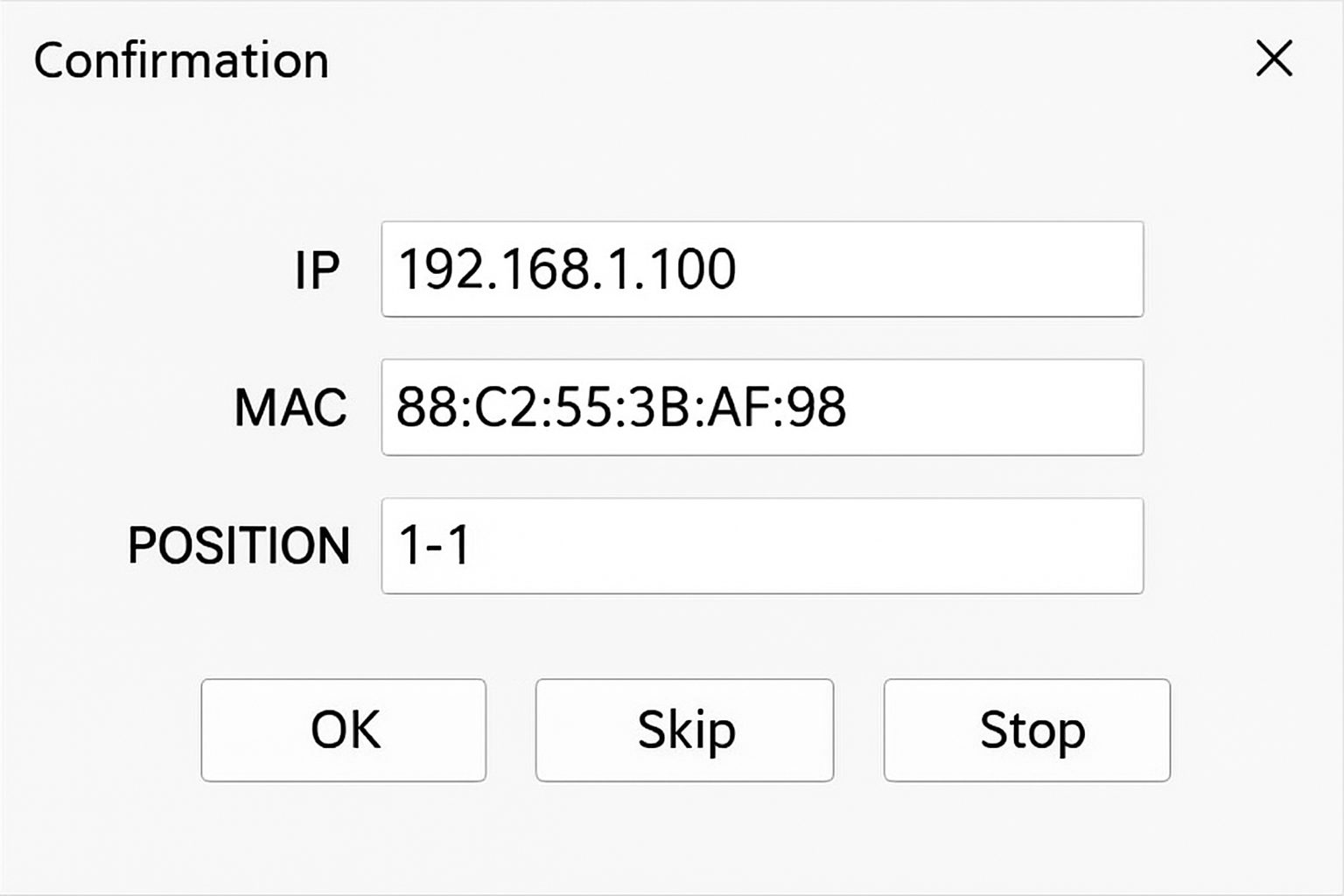Halt the process with the Stop button
Viewport: 1344px width, 896px height.
click(x=1027, y=730)
